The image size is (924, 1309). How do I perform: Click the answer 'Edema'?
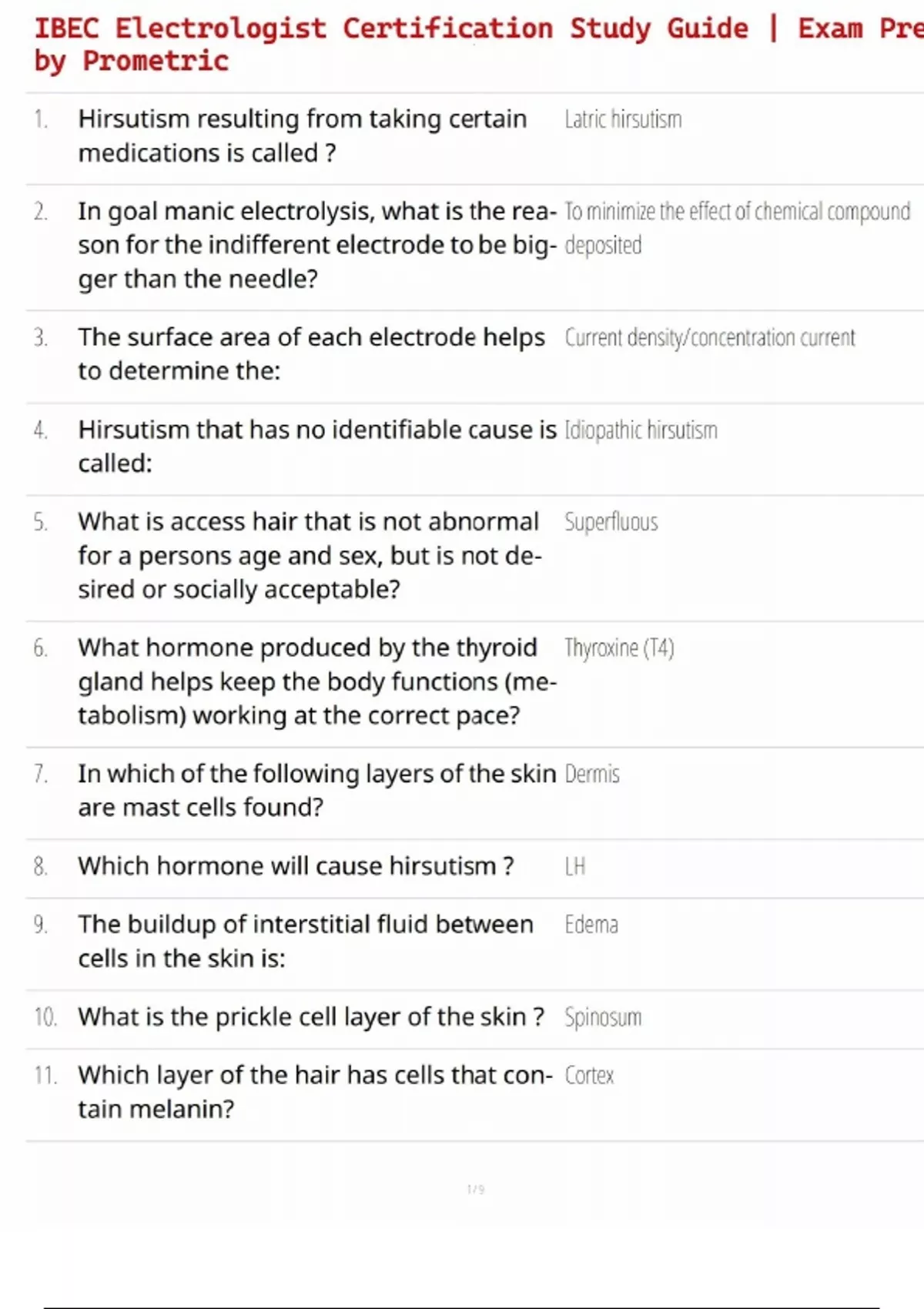click(591, 925)
